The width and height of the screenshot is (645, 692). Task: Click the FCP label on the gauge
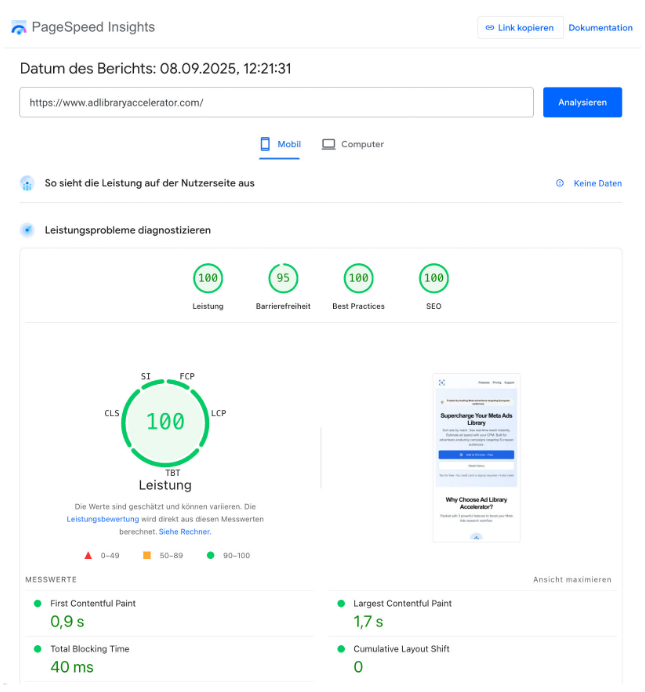[x=187, y=376]
